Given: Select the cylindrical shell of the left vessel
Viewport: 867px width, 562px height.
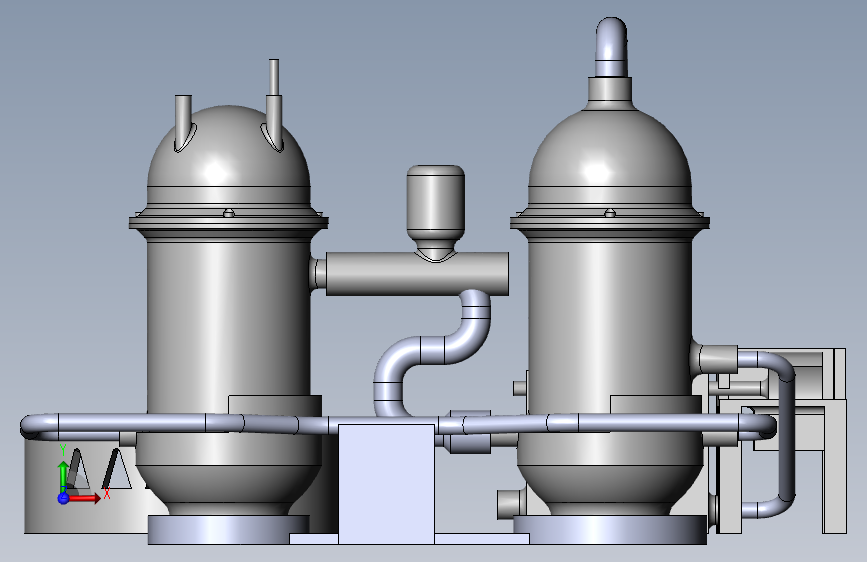Looking at the screenshot, I should (x=228, y=324).
